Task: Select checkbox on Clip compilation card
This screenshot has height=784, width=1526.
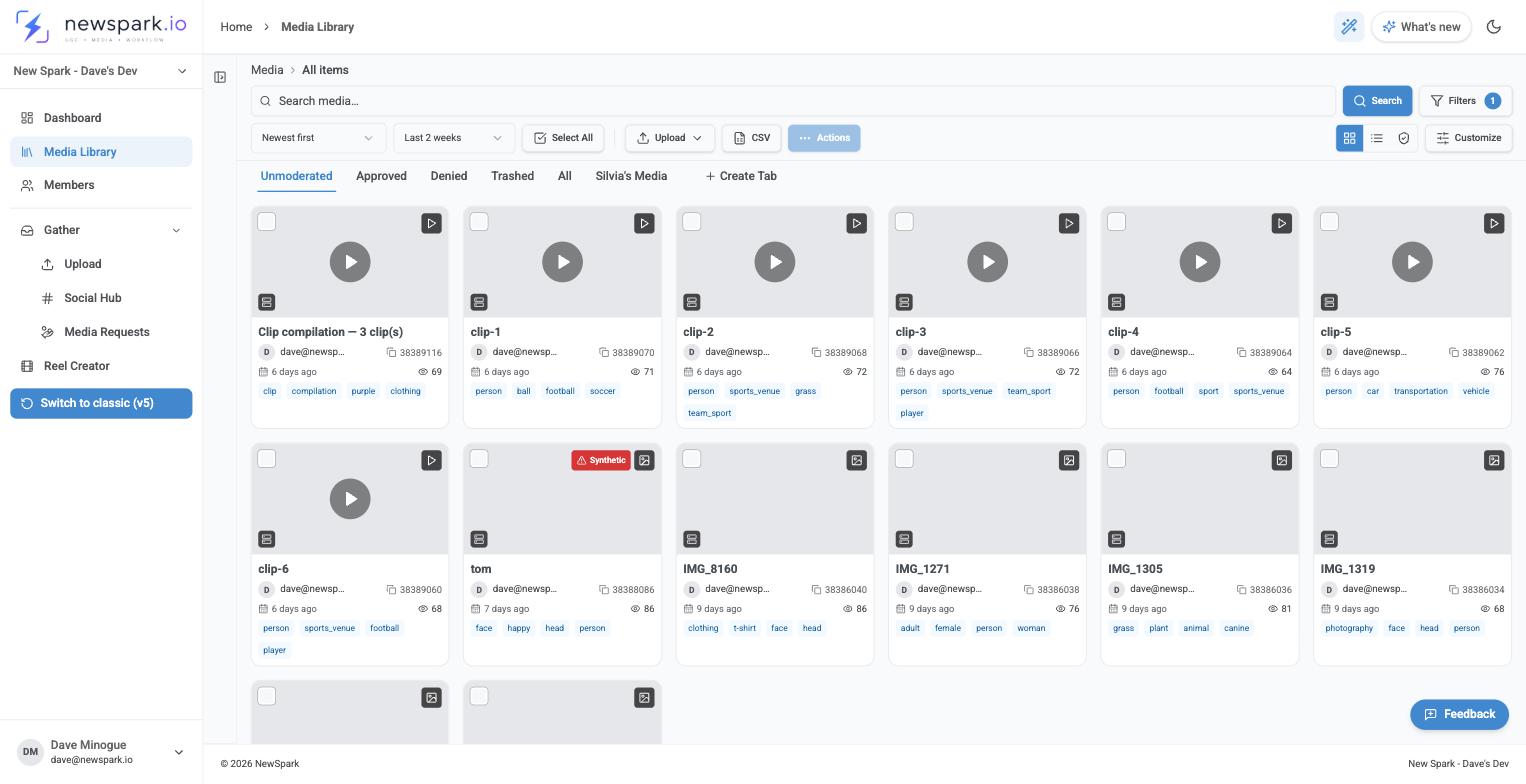Action: (267, 222)
